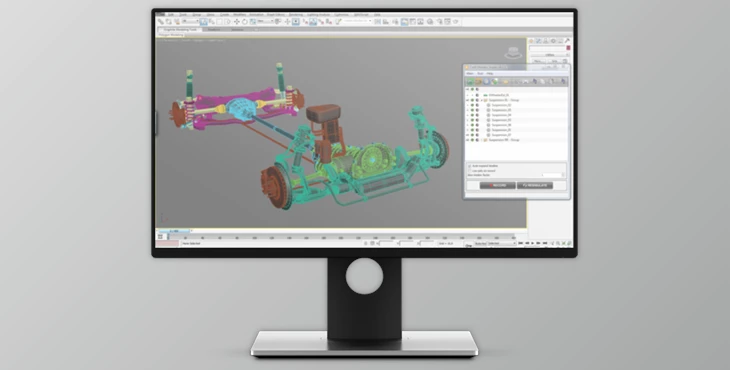Toggle the Auto Key button

[480, 243]
